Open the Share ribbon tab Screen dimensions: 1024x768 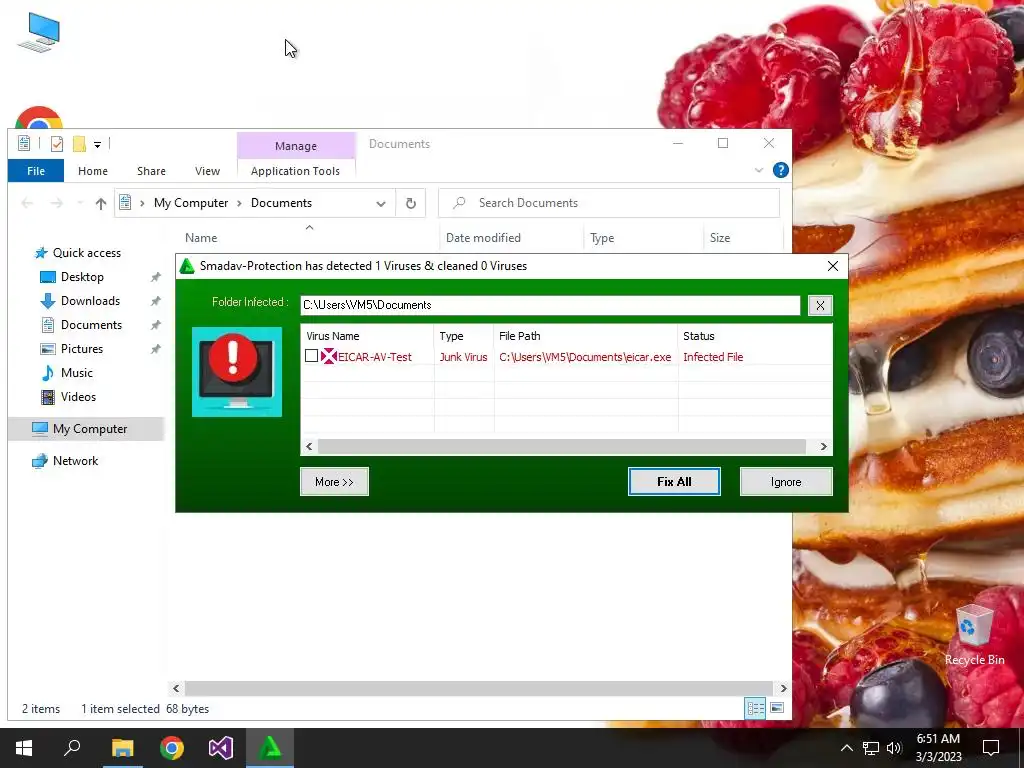click(151, 171)
